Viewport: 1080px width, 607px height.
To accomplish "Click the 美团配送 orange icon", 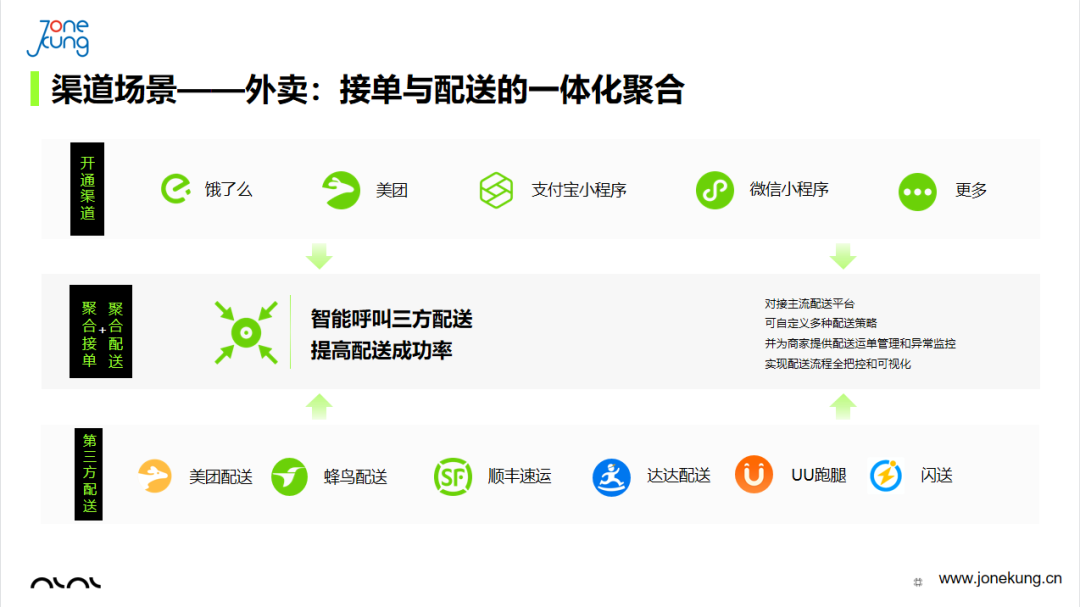I will point(155,476).
